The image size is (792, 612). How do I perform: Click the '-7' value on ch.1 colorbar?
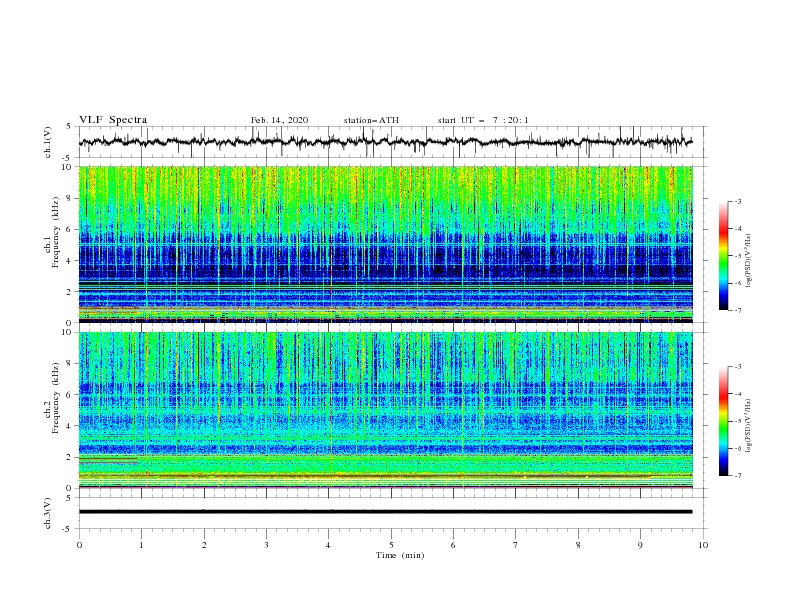738,310
